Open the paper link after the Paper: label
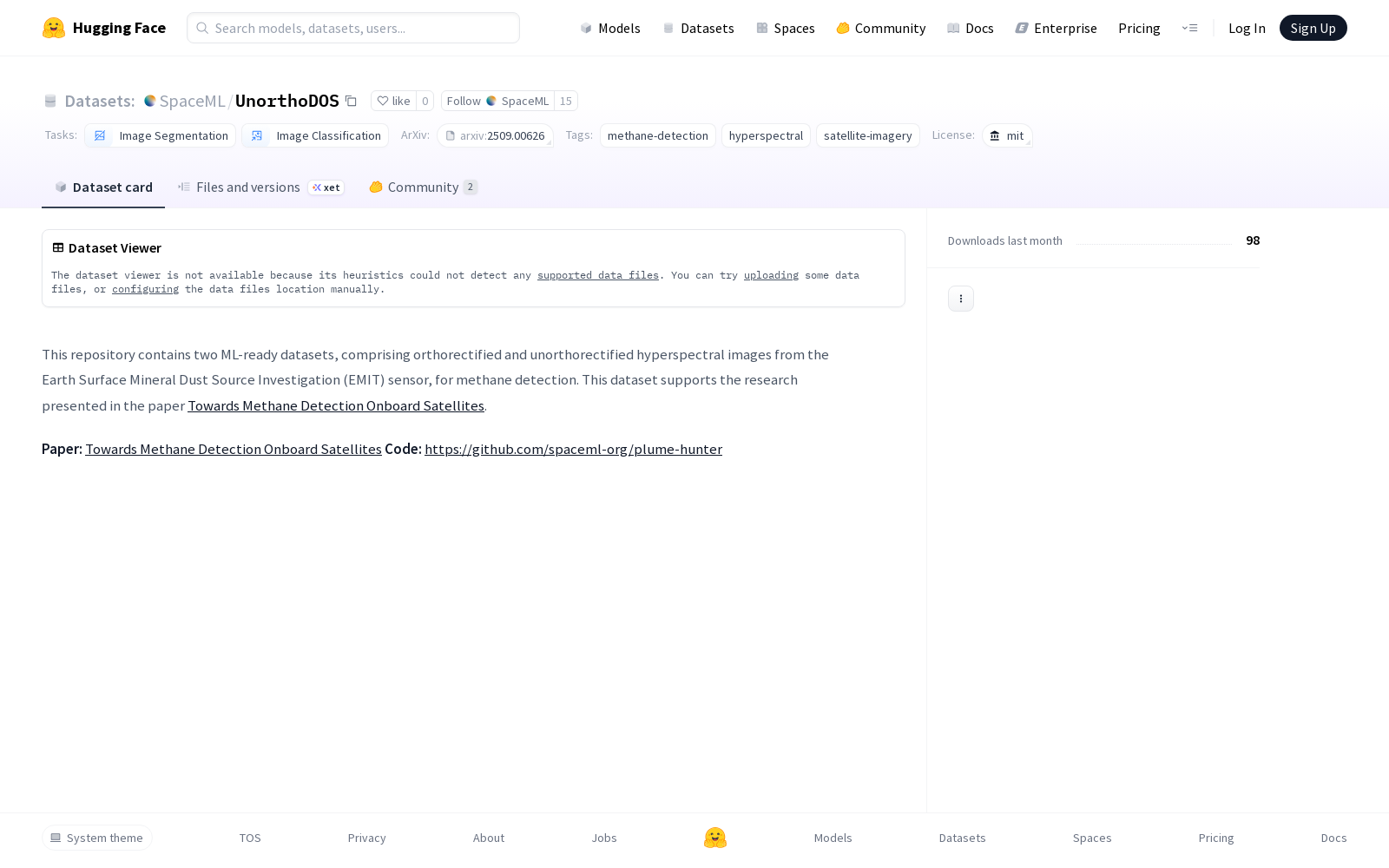This screenshot has height=868, width=1389. (x=234, y=449)
